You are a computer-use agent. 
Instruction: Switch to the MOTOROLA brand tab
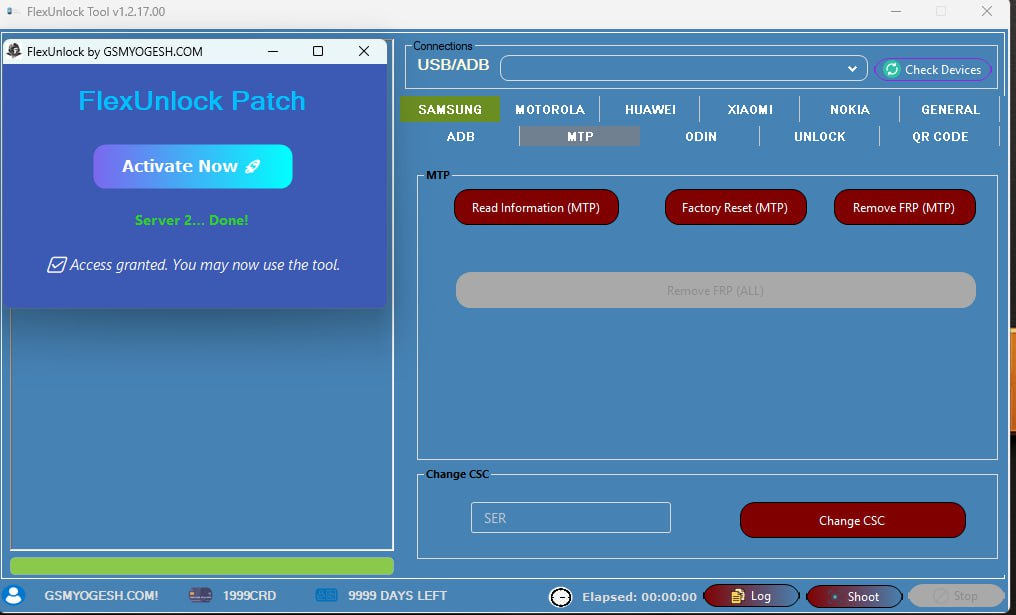pos(548,109)
